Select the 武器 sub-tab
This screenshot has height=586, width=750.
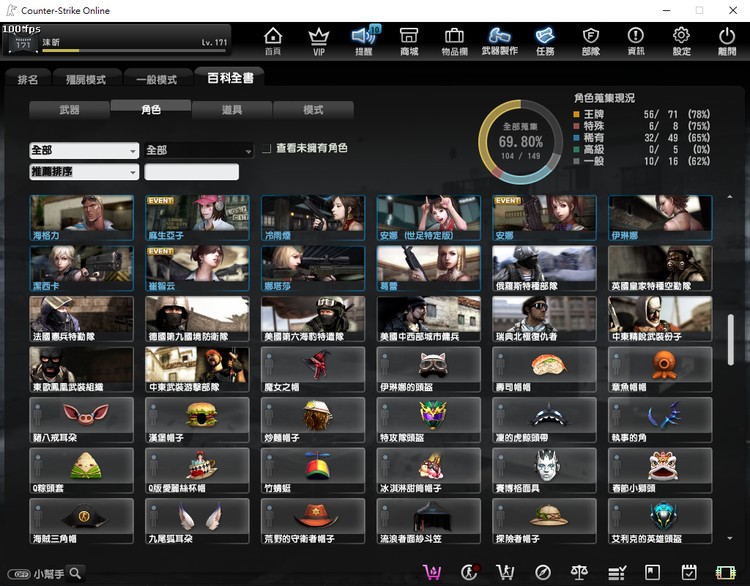[69, 110]
